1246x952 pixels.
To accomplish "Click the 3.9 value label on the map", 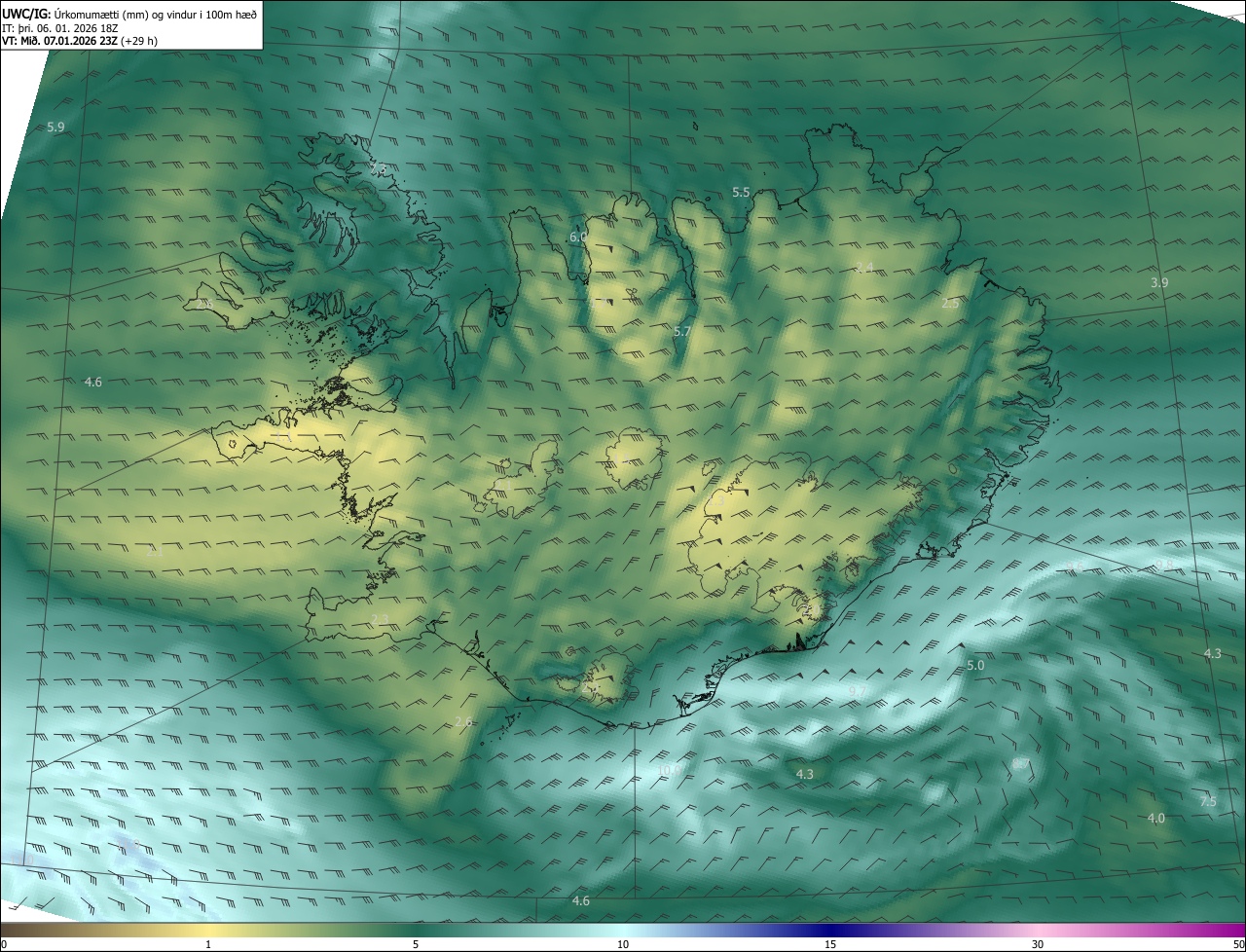I will coord(1158,282).
